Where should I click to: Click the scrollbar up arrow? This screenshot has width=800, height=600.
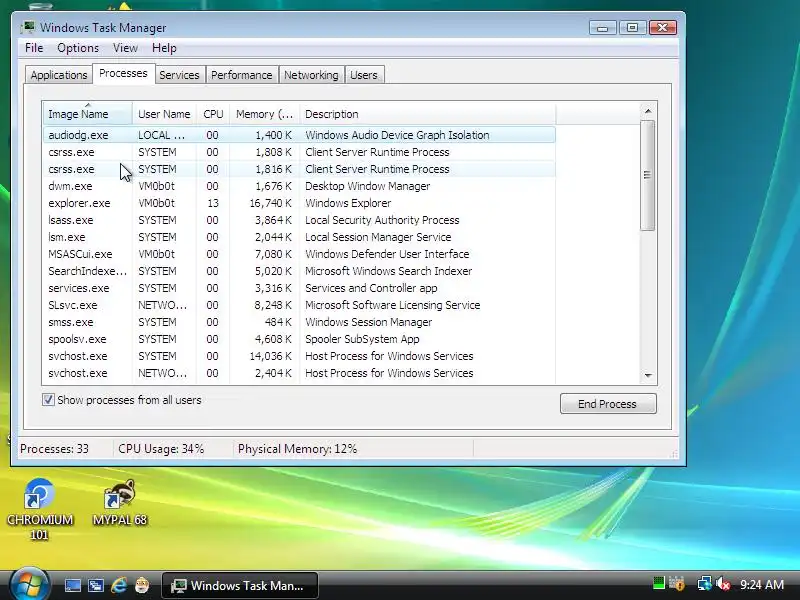tap(648, 111)
